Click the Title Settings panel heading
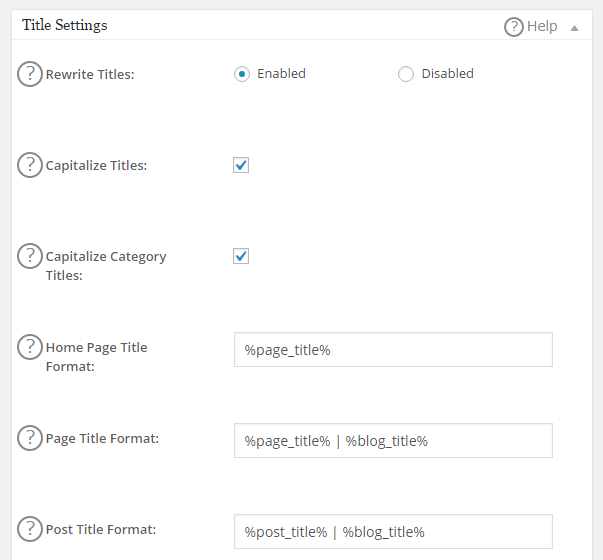The image size is (603, 560). (x=65, y=25)
